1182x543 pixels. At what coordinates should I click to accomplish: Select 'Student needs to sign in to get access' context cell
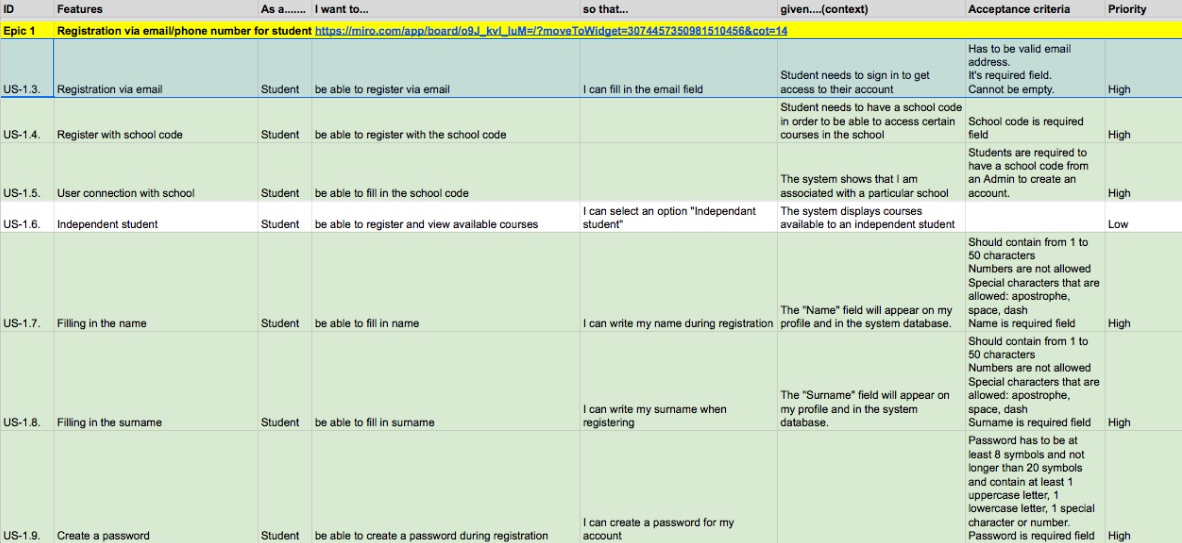871,69
